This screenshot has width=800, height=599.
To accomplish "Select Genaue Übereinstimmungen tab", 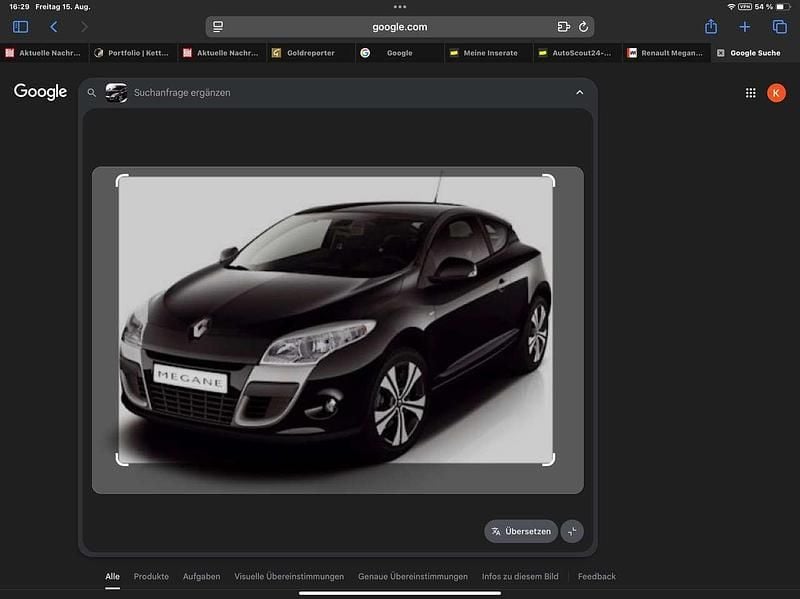I will [x=413, y=576].
